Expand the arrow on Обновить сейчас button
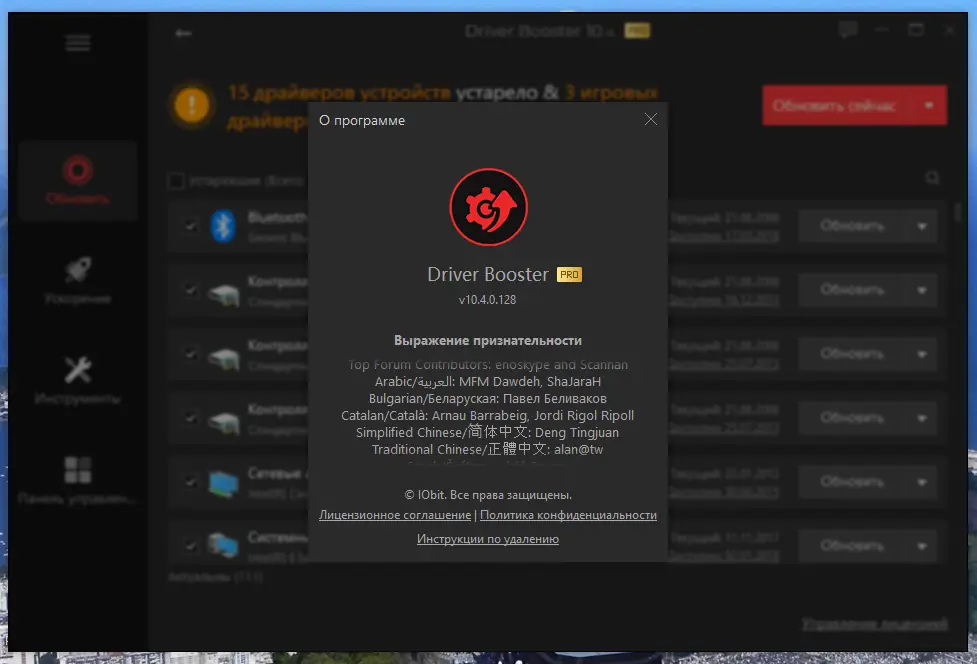Screen dimensions: 977x664 [928, 105]
